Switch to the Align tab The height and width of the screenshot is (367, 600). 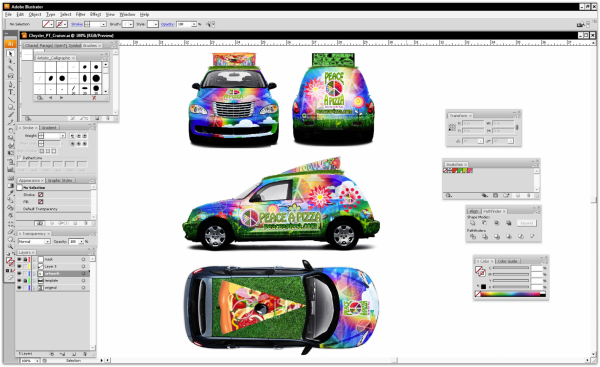tap(474, 211)
